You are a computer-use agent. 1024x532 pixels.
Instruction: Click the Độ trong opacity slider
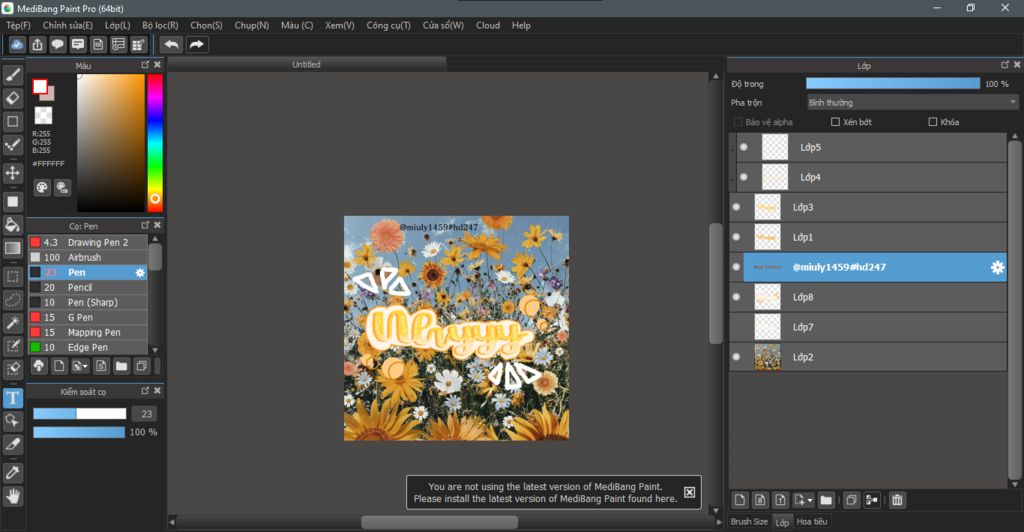893,84
